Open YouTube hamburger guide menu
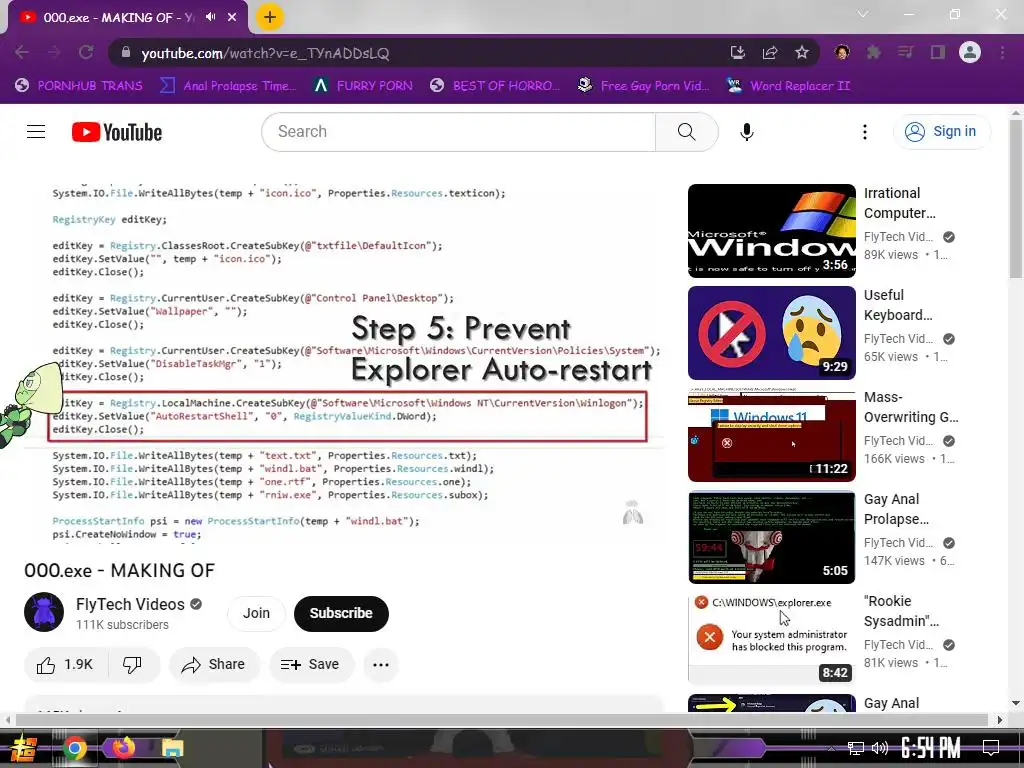 (x=36, y=132)
